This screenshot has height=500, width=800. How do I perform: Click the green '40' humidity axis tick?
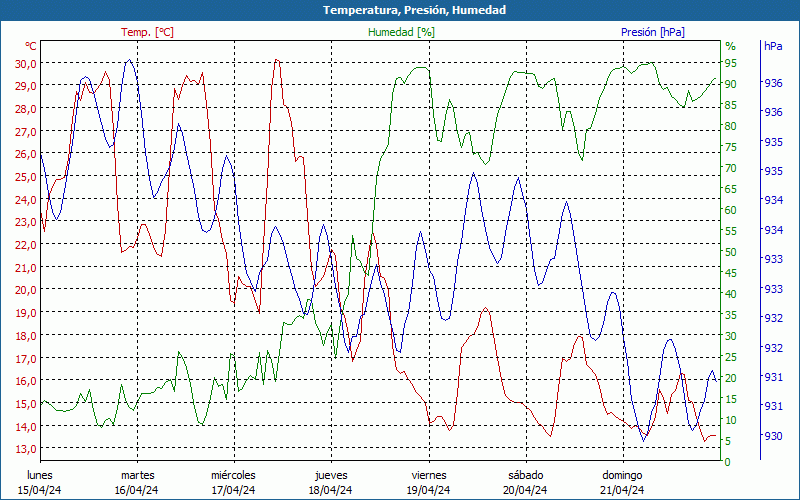(731, 294)
